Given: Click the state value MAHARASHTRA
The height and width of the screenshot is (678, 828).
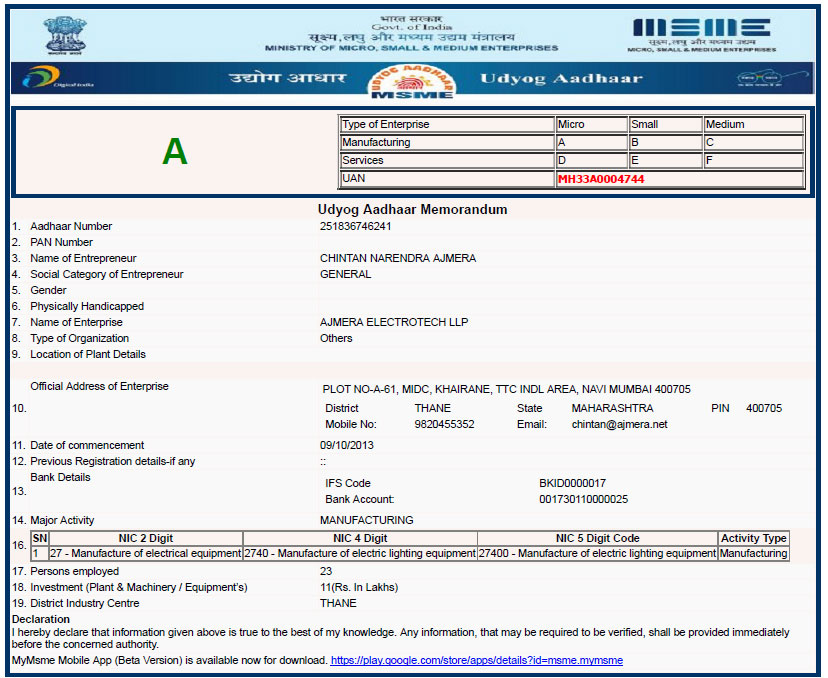Looking at the screenshot, I should (612, 408).
